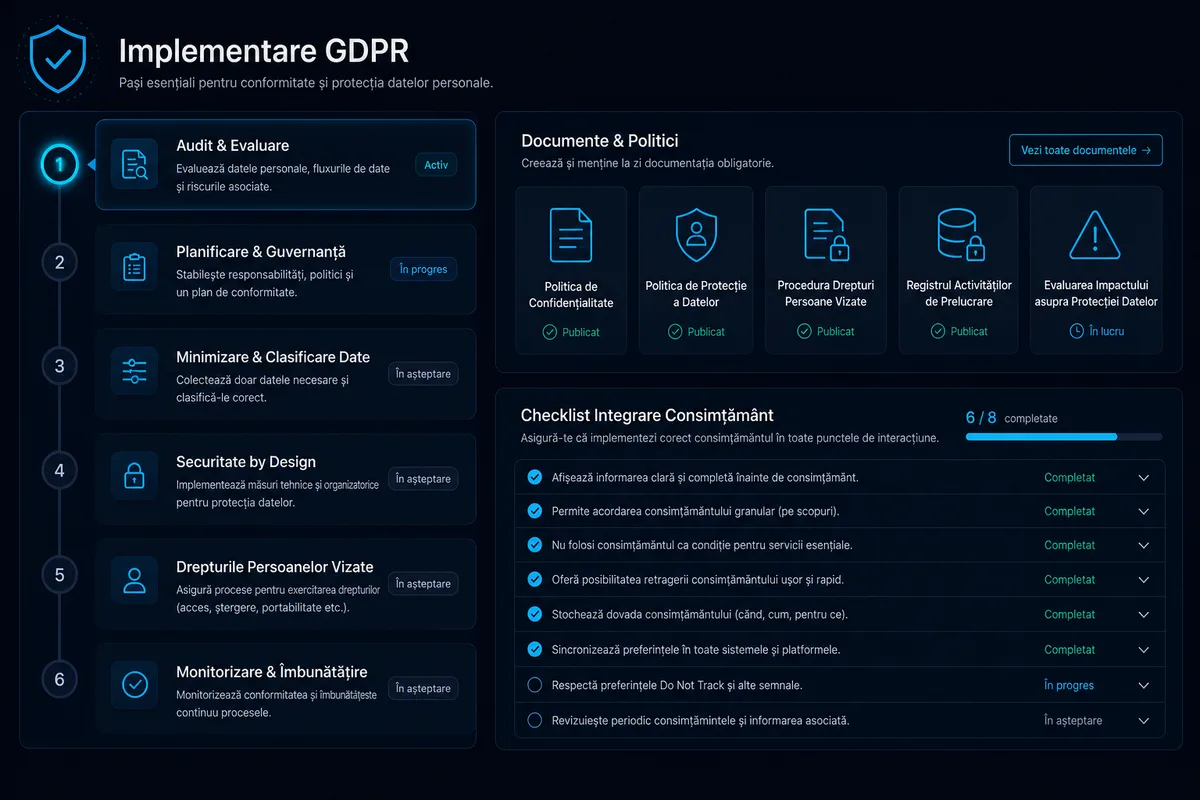This screenshot has width=1200, height=800.
Task: Click Publicat check icon under Registrul Activităților
Action: [938, 332]
